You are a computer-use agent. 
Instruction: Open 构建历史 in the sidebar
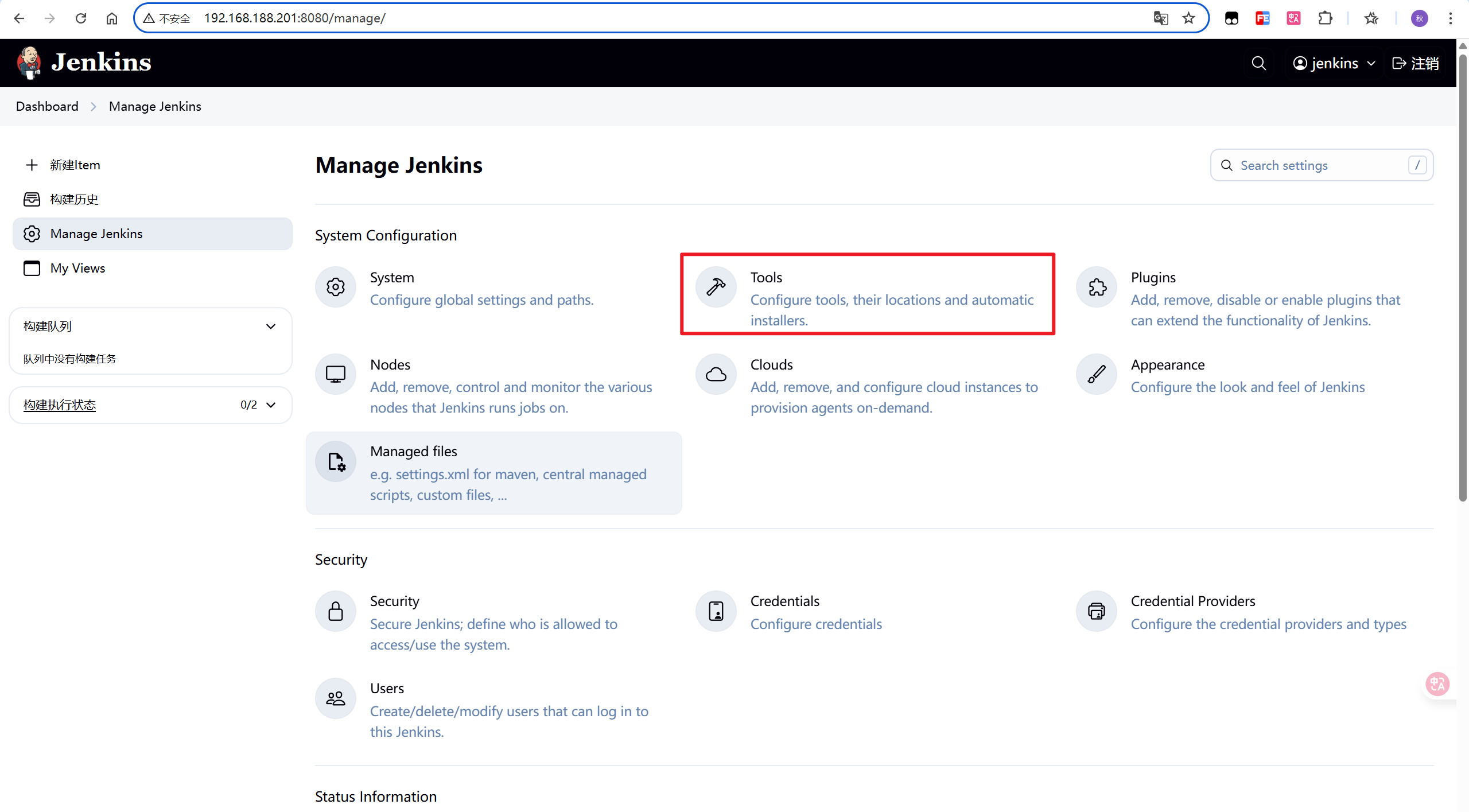point(74,199)
